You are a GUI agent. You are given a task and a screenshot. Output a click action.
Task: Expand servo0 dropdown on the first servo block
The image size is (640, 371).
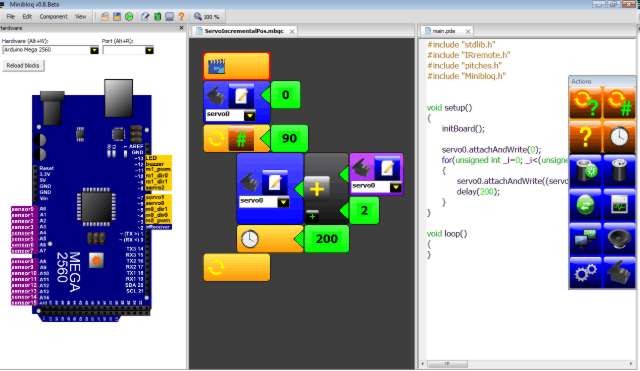coord(250,116)
